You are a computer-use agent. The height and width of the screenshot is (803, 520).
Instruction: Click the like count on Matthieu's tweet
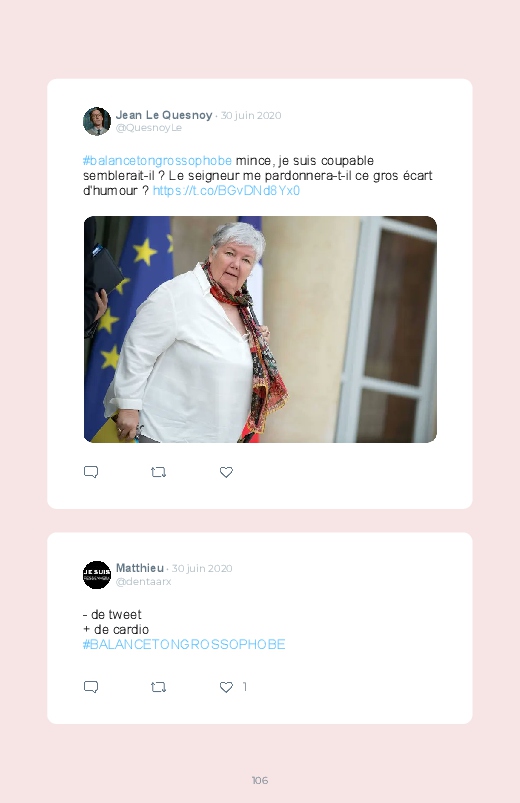point(245,687)
